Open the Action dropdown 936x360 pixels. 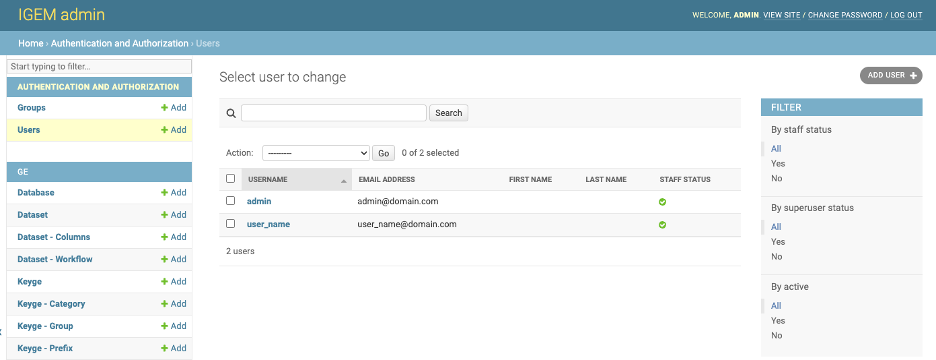click(316, 153)
